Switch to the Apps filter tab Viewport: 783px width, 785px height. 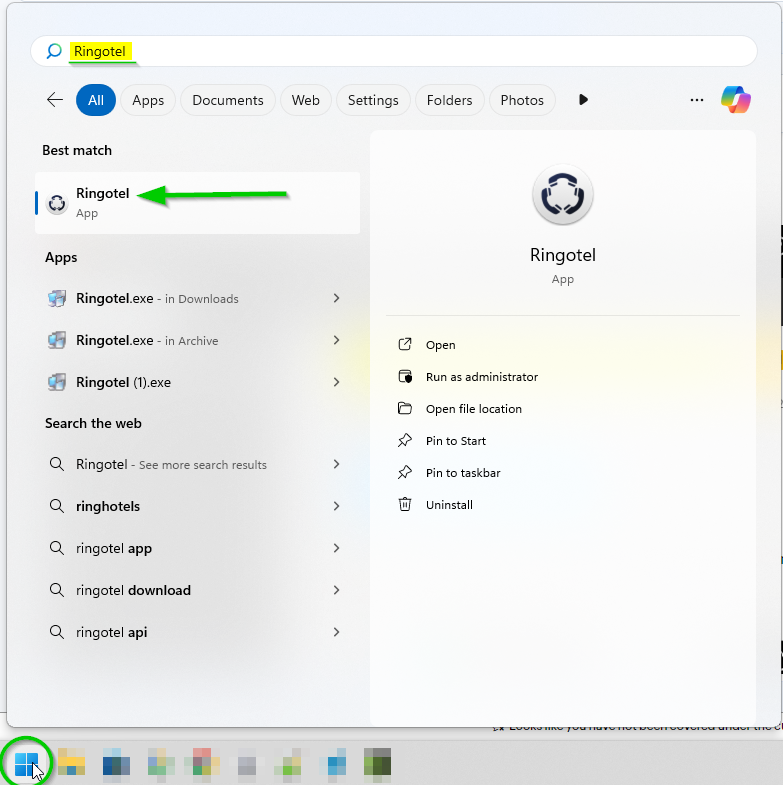pyautogui.click(x=148, y=100)
